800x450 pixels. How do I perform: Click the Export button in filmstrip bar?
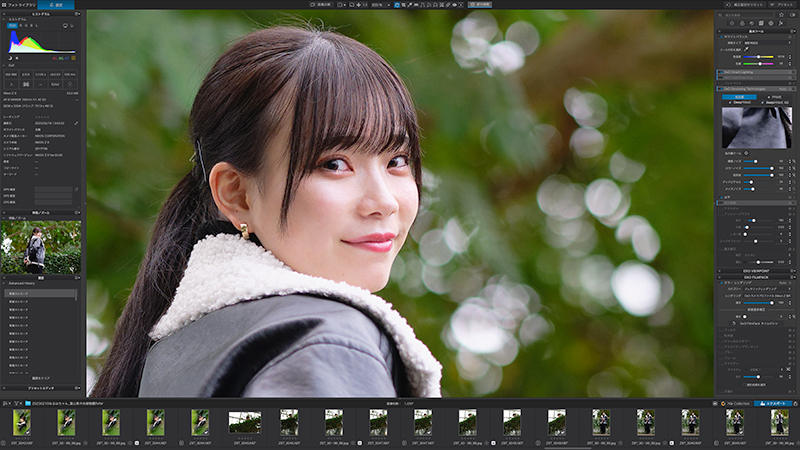pos(773,403)
